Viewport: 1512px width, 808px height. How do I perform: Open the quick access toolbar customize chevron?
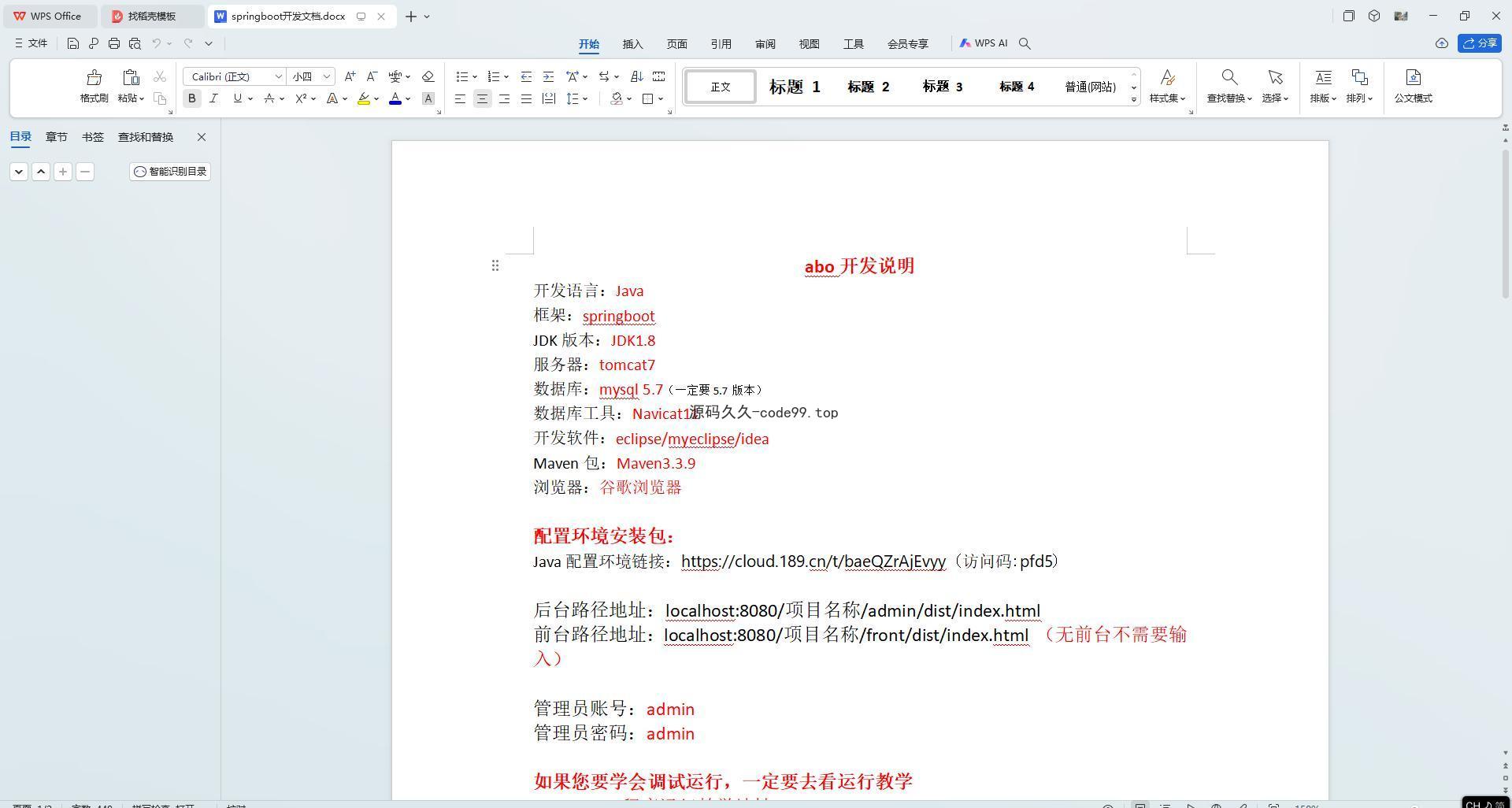pos(209,43)
